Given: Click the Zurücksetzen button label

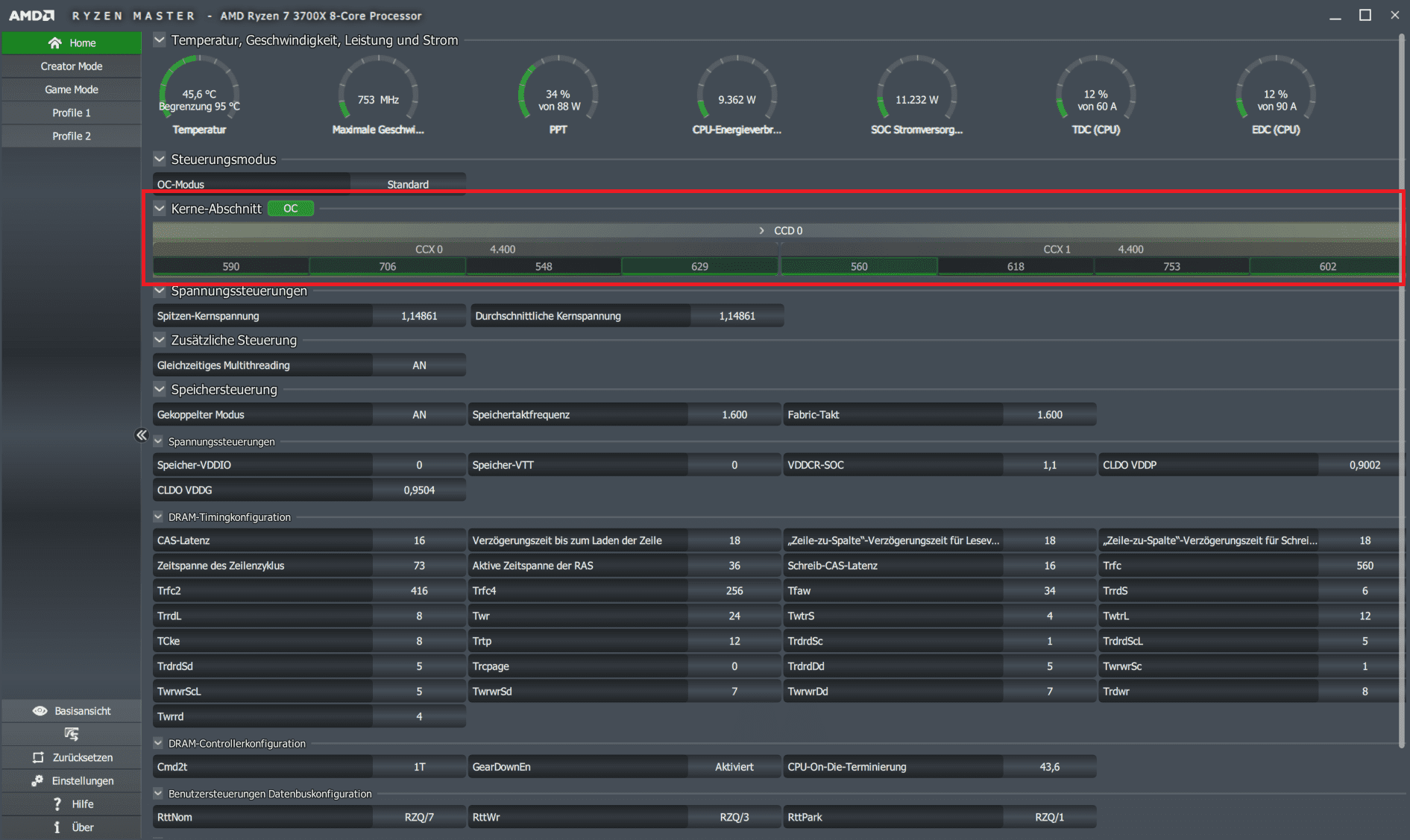Looking at the screenshot, I should coord(83,757).
